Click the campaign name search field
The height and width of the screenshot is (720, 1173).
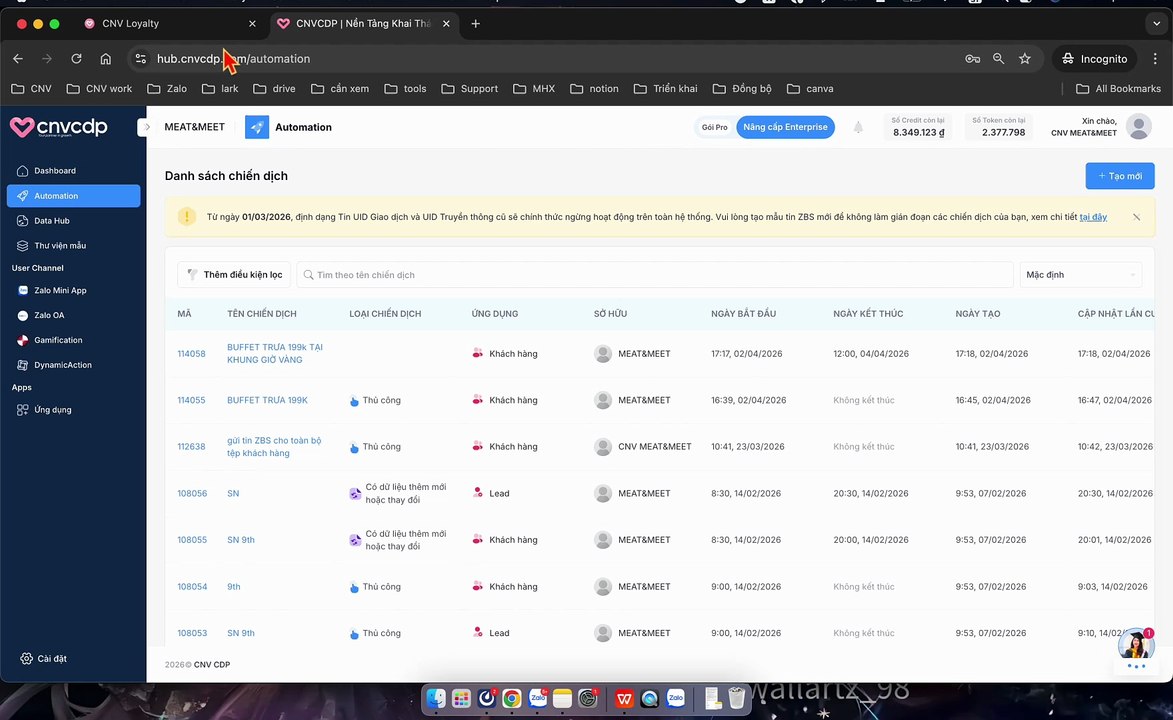(x=655, y=275)
